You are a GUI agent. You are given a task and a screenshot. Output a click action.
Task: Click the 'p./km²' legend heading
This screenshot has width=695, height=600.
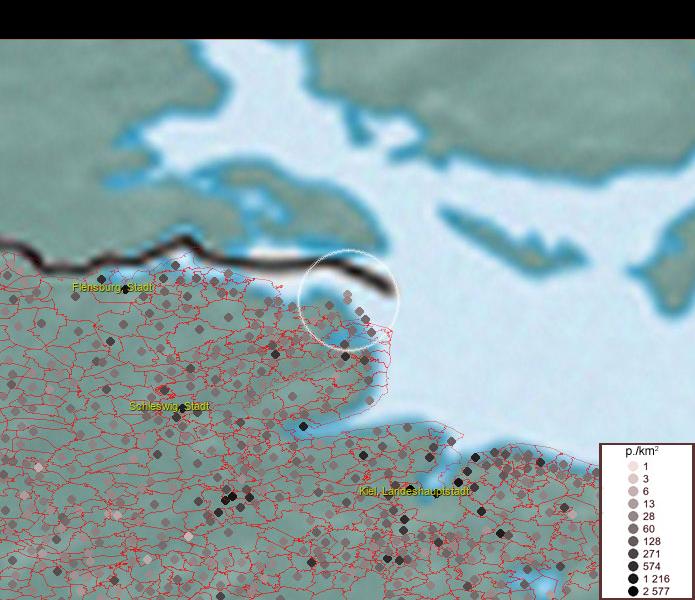(642, 451)
